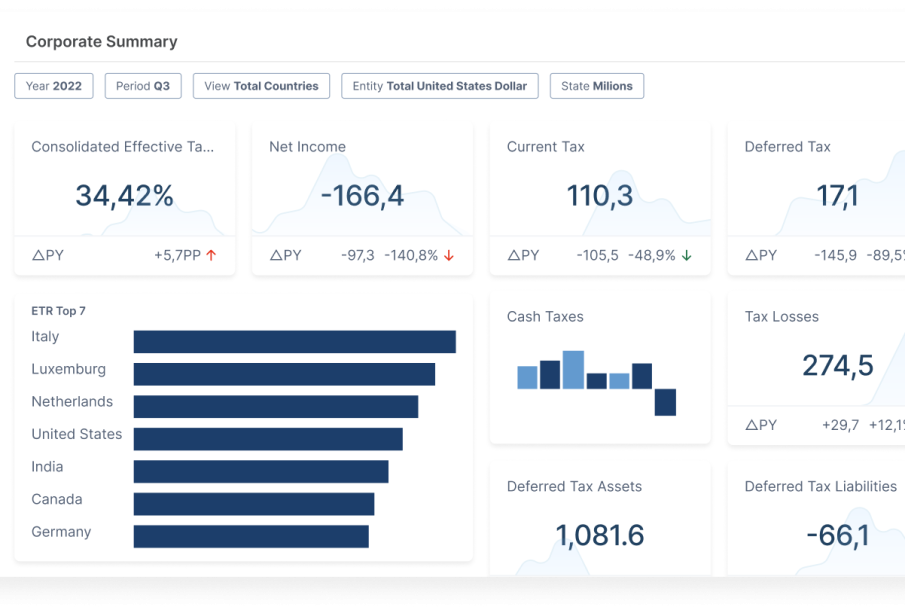The width and height of the screenshot is (905, 613).
Task: Click the Corporate Summary page title
Action: [102, 42]
